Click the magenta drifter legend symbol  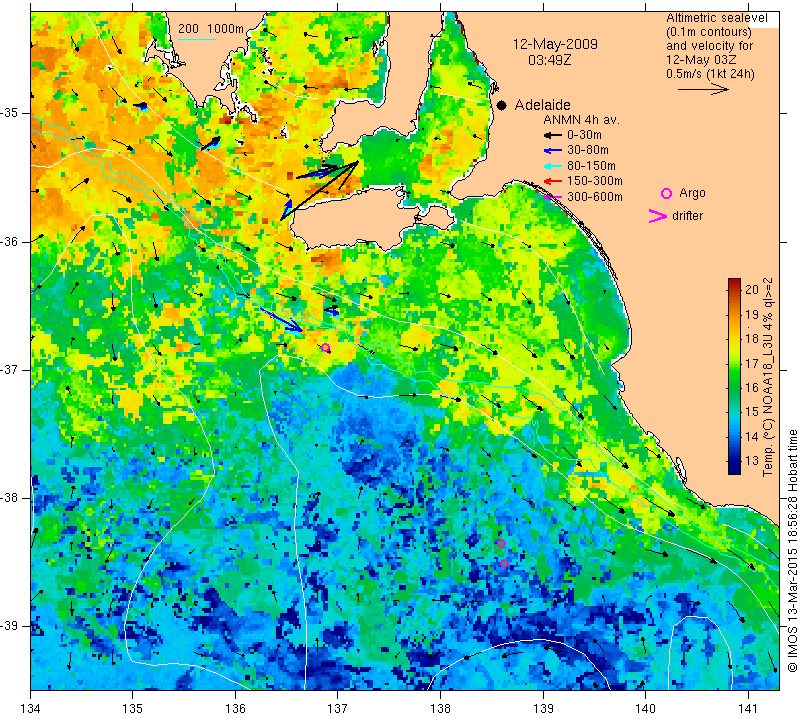pyautogui.click(x=658, y=216)
